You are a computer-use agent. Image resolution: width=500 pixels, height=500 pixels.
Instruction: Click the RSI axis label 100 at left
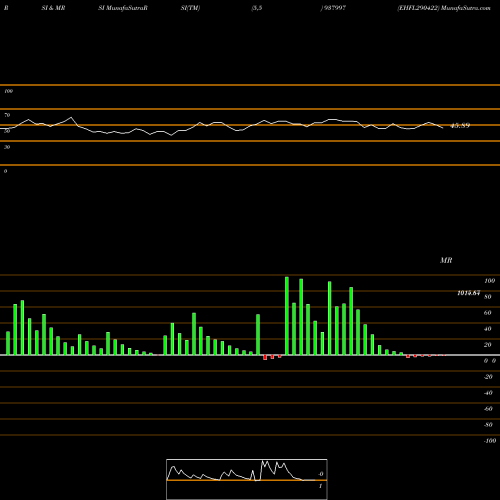[9, 91]
